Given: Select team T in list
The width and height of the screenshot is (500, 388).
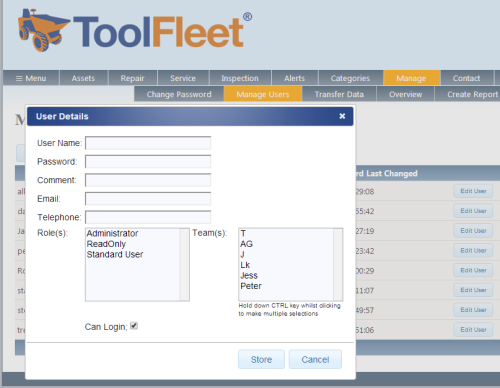Looking at the screenshot, I should [243, 233].
